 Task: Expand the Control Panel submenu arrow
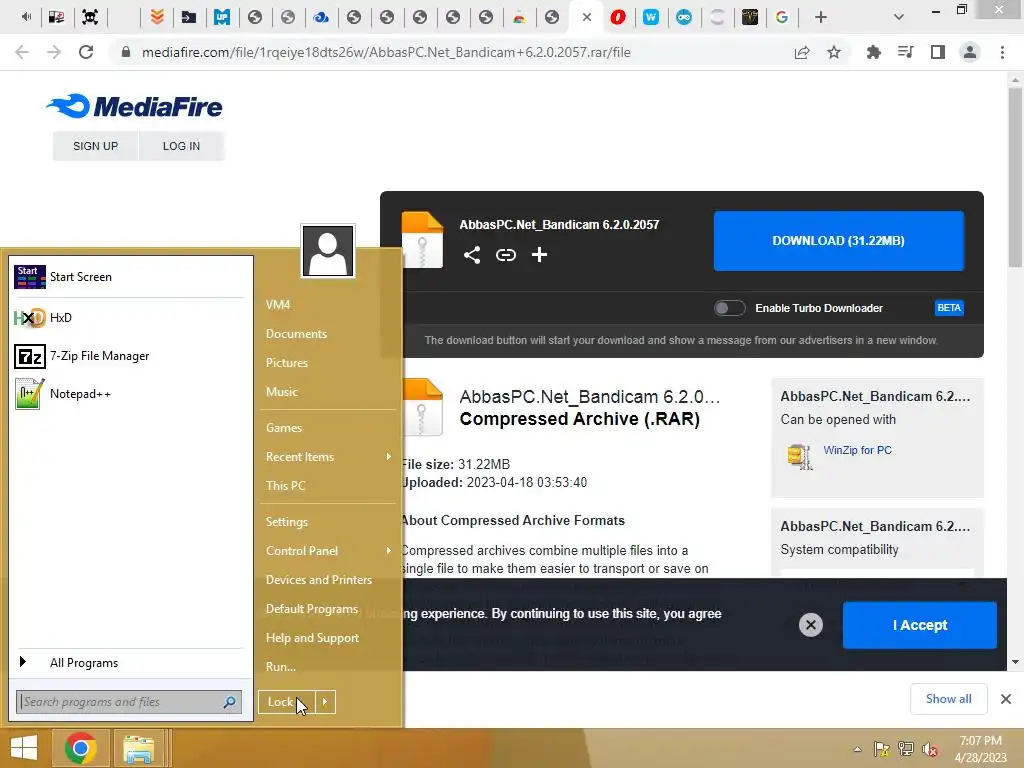click(x=389, y=551)
